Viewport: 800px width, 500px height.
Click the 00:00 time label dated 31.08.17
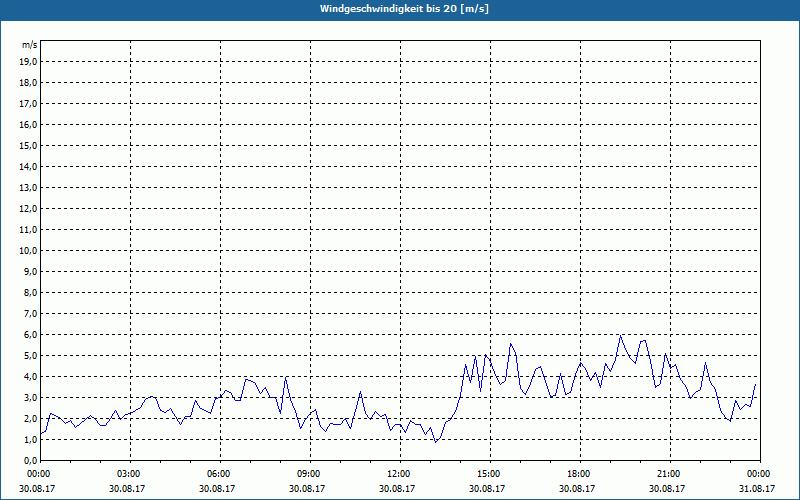point(758,474)
